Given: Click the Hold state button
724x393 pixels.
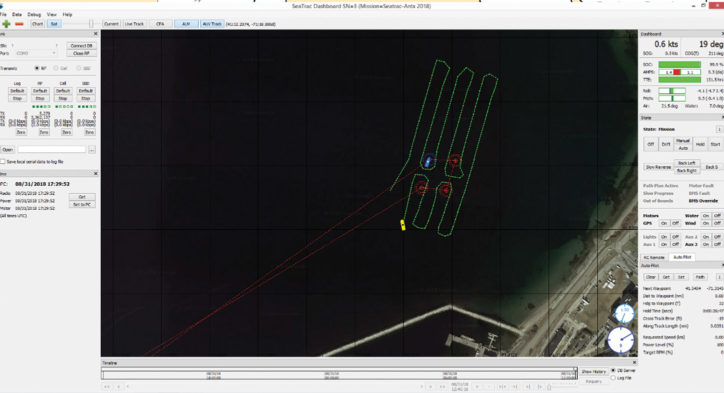Looking at the screenshot, I should click(x=700, y=144).
